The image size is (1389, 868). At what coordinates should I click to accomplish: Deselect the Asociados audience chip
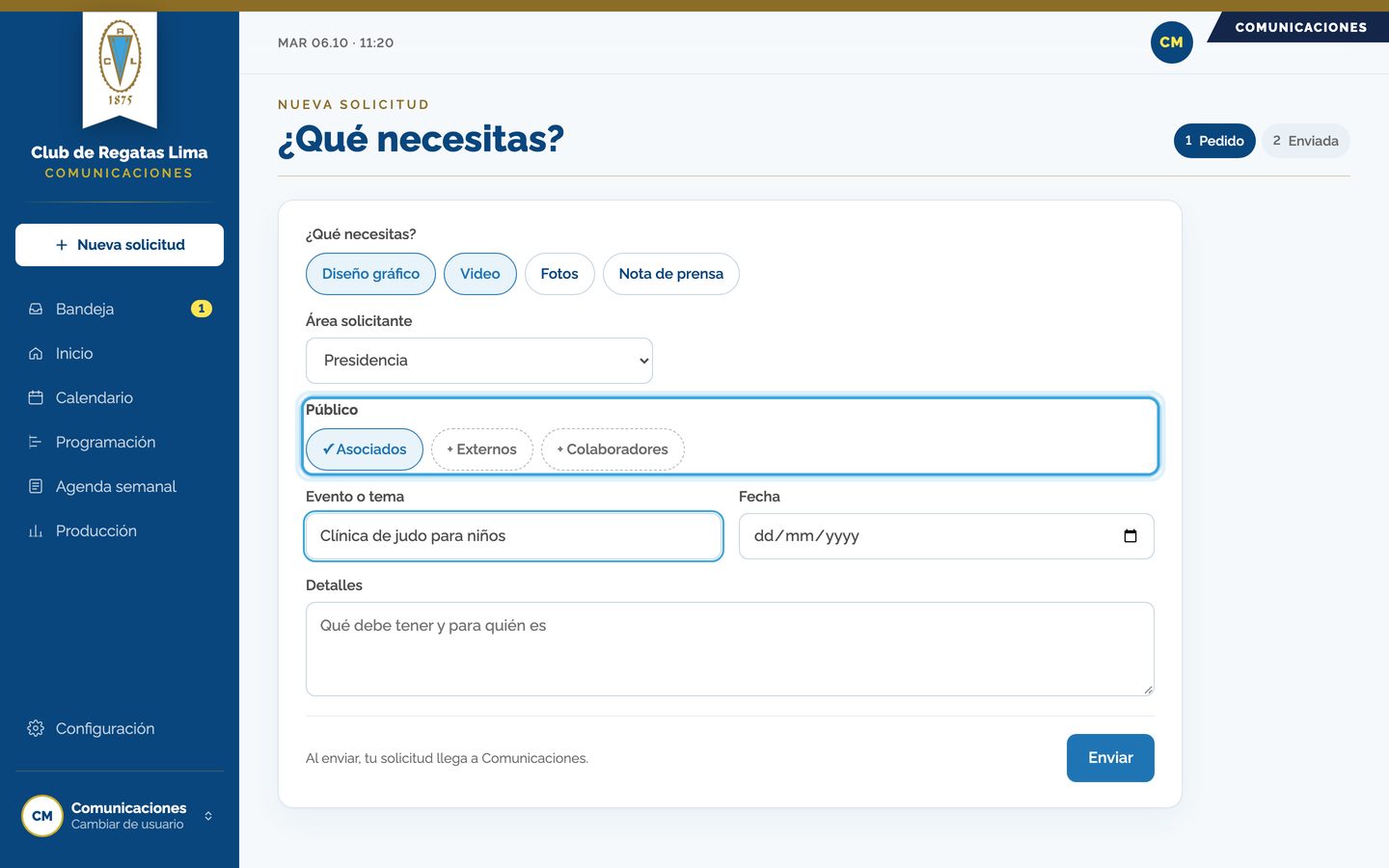[365, 449]
